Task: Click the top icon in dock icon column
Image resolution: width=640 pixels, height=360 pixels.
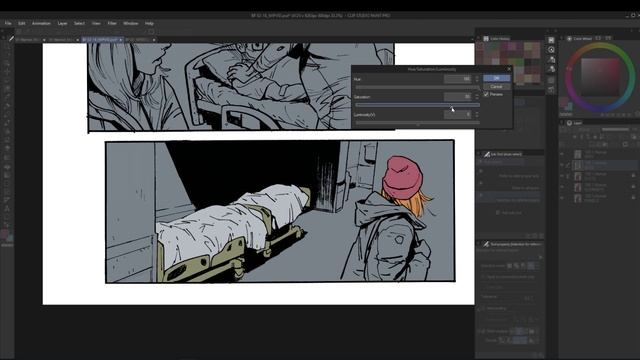Action: coord(551,40)
